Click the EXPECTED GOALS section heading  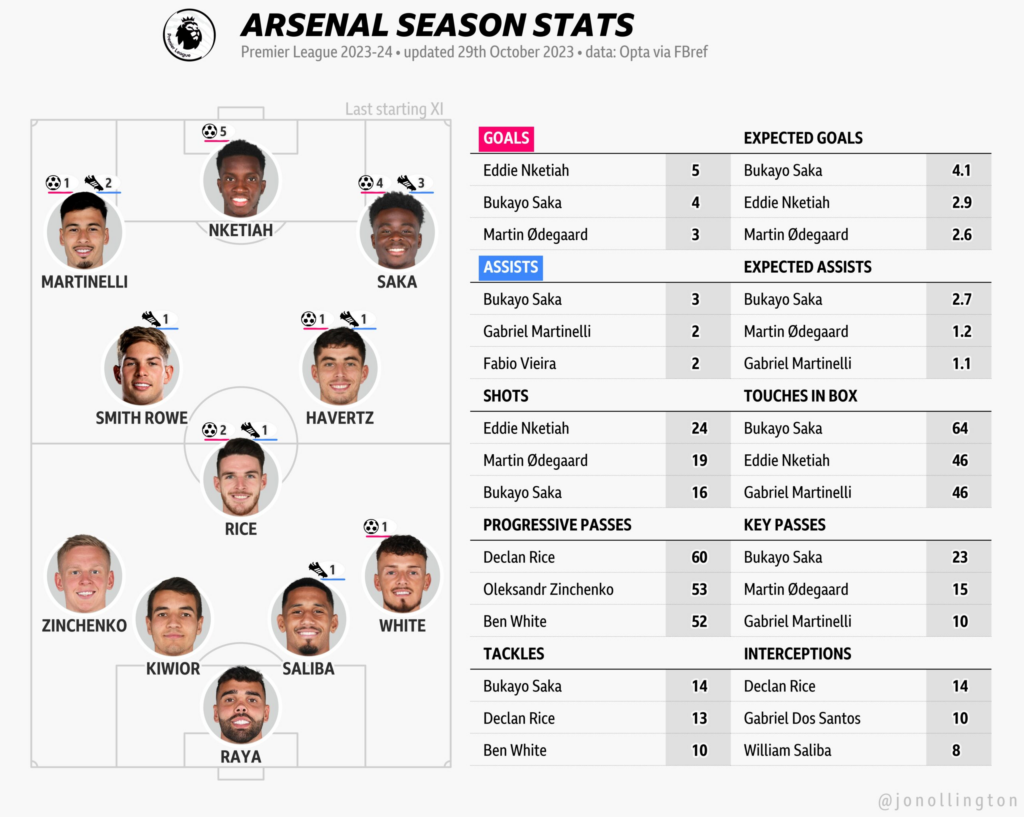[x=803, y=138]
